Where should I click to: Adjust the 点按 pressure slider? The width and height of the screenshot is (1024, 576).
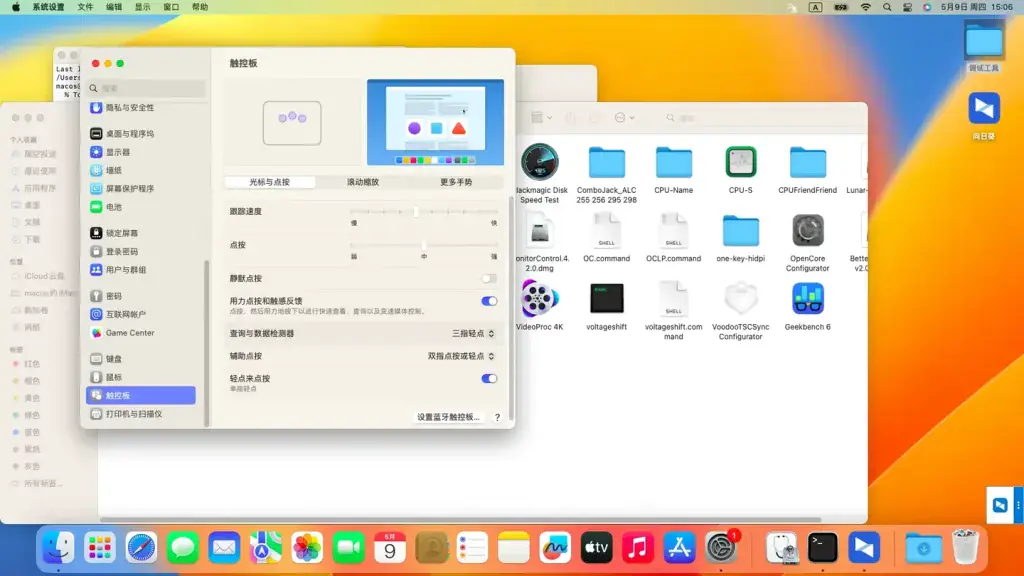point(424,245)
